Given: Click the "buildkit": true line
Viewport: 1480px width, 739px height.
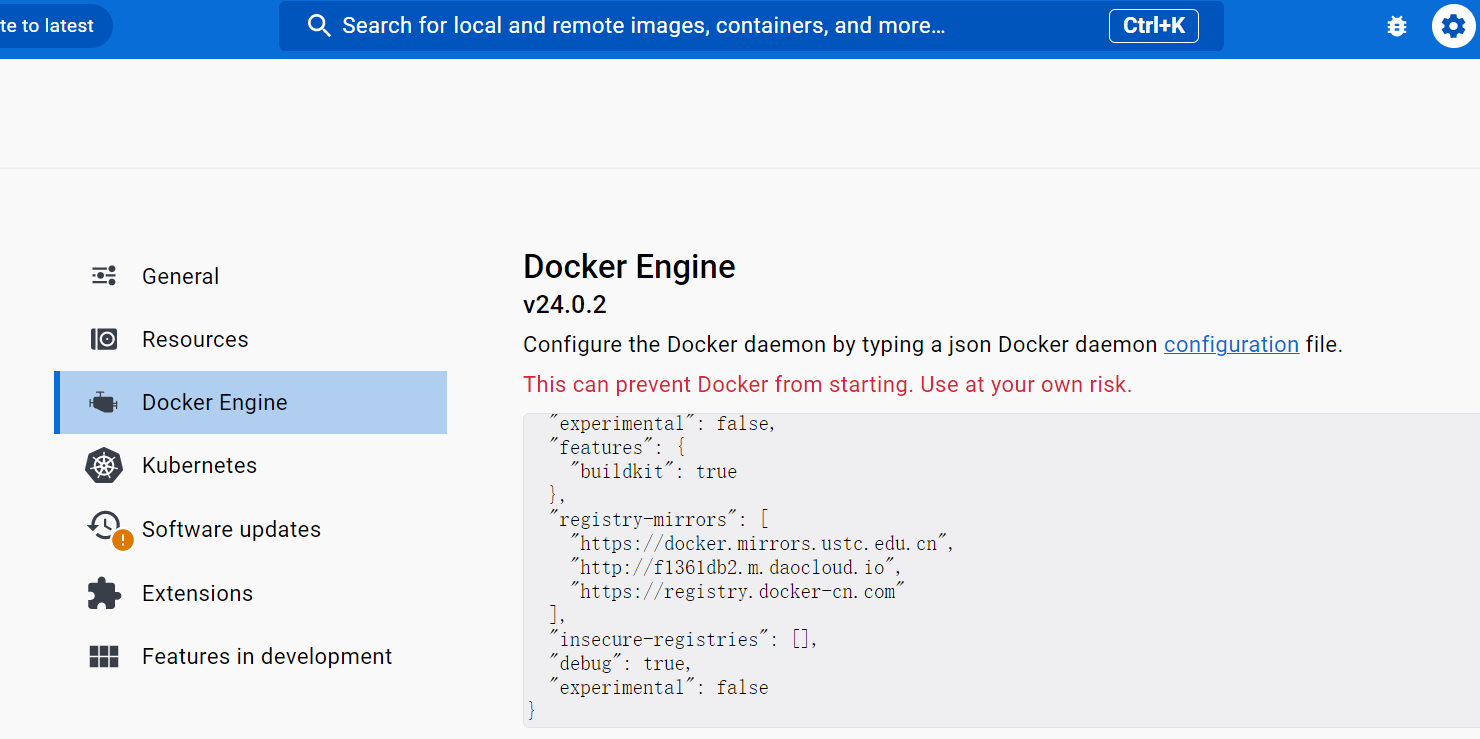Looking at the screenshot, I should click(653, 472).
